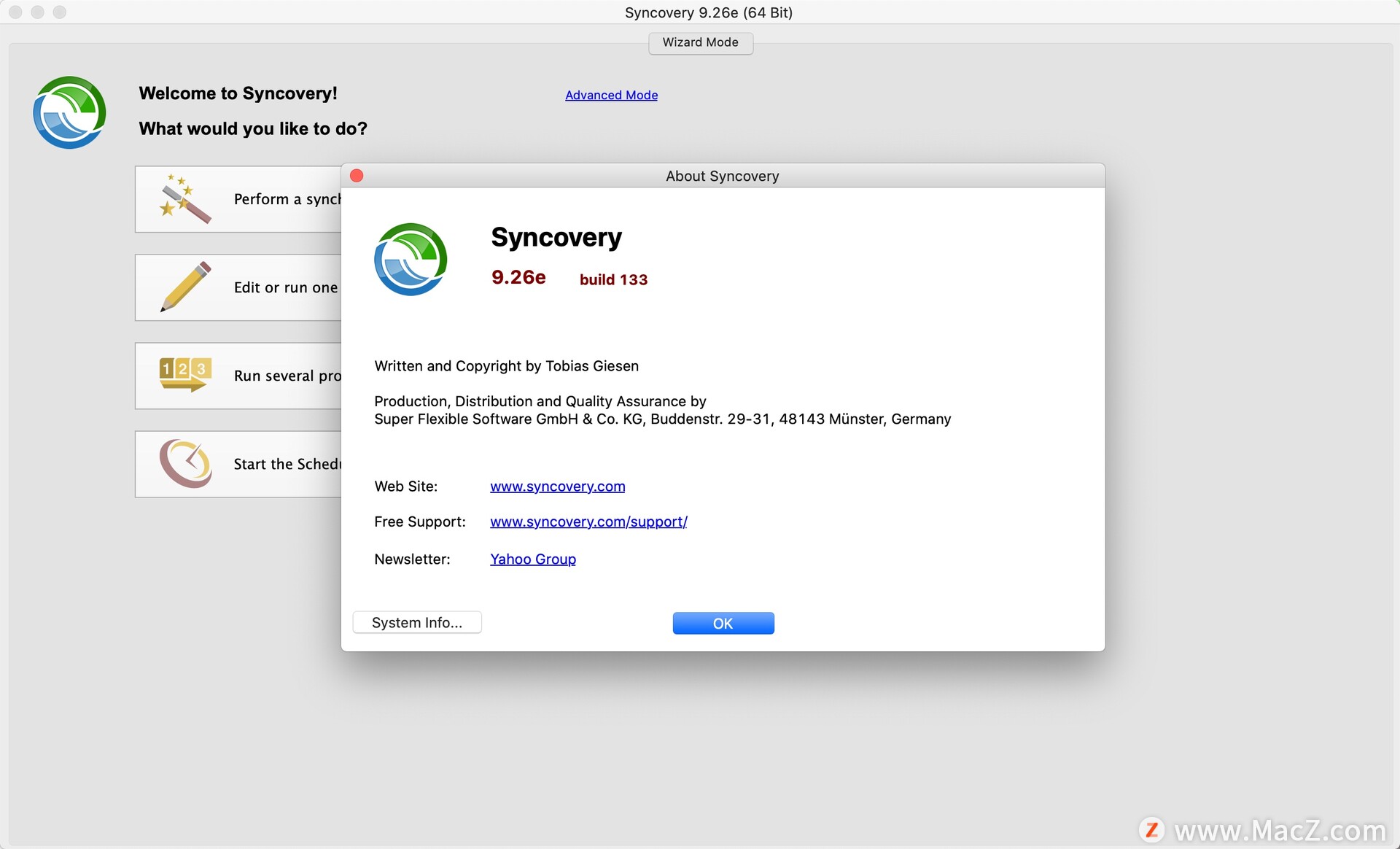Click the 123 run several profiles icon
1400x849 pixels.
[185, 375]
